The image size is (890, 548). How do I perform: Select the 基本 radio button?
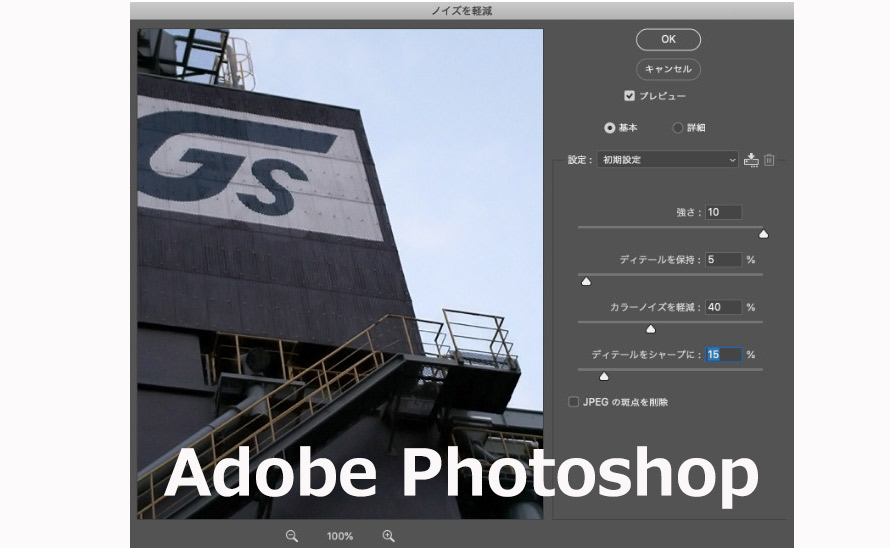[x=609, y=128]
